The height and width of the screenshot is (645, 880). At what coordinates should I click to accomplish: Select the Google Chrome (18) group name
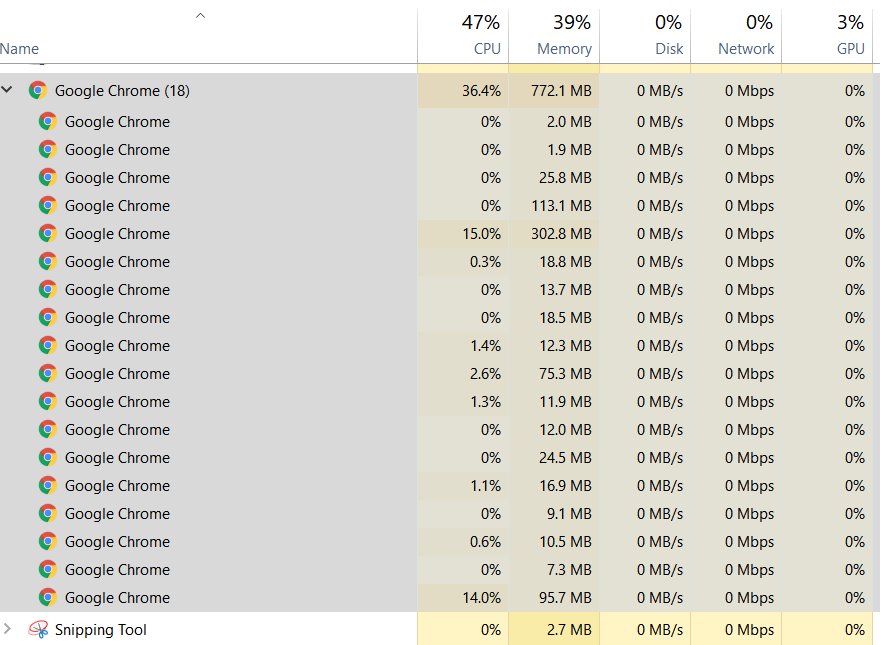tap(122, 90)
